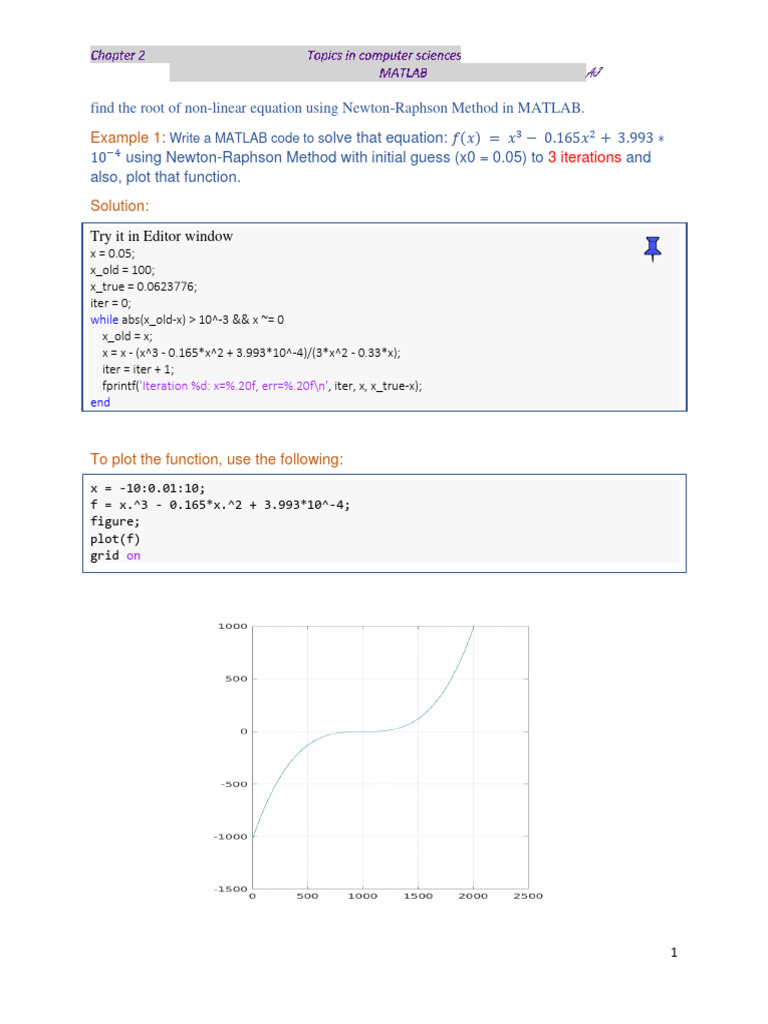Click the "Chapter 2" header text
This screenshot has width=768, height=1024.
click(118, 56)
